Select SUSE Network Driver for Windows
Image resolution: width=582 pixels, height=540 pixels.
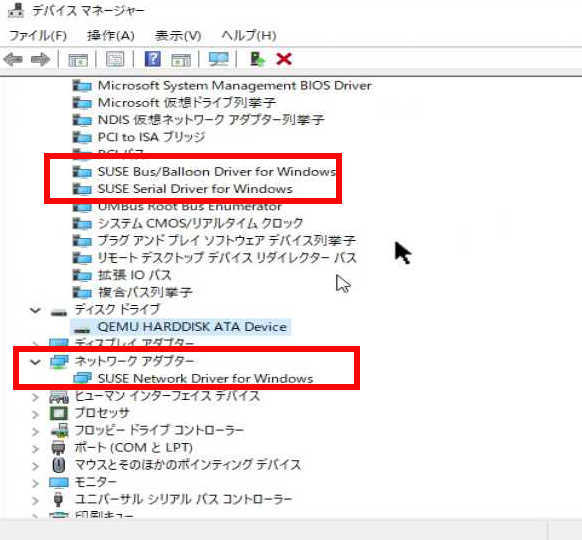coord(205,379)
